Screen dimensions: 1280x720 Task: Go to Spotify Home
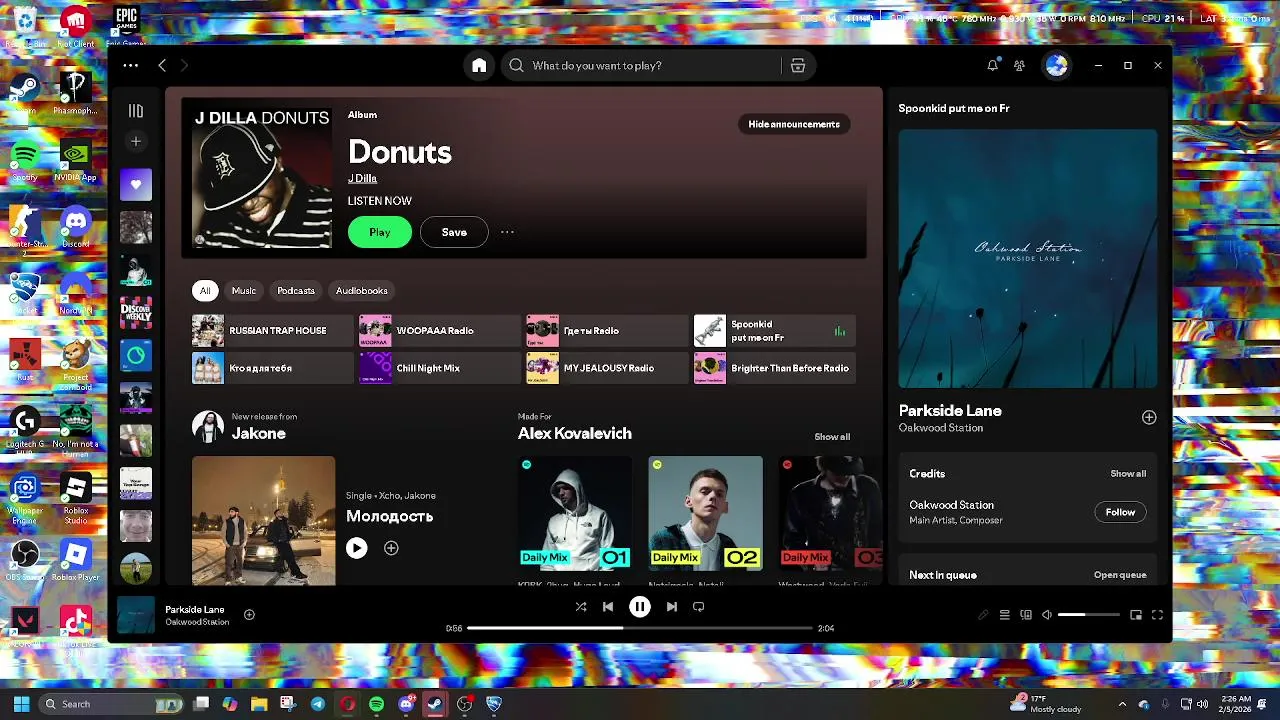479,65
